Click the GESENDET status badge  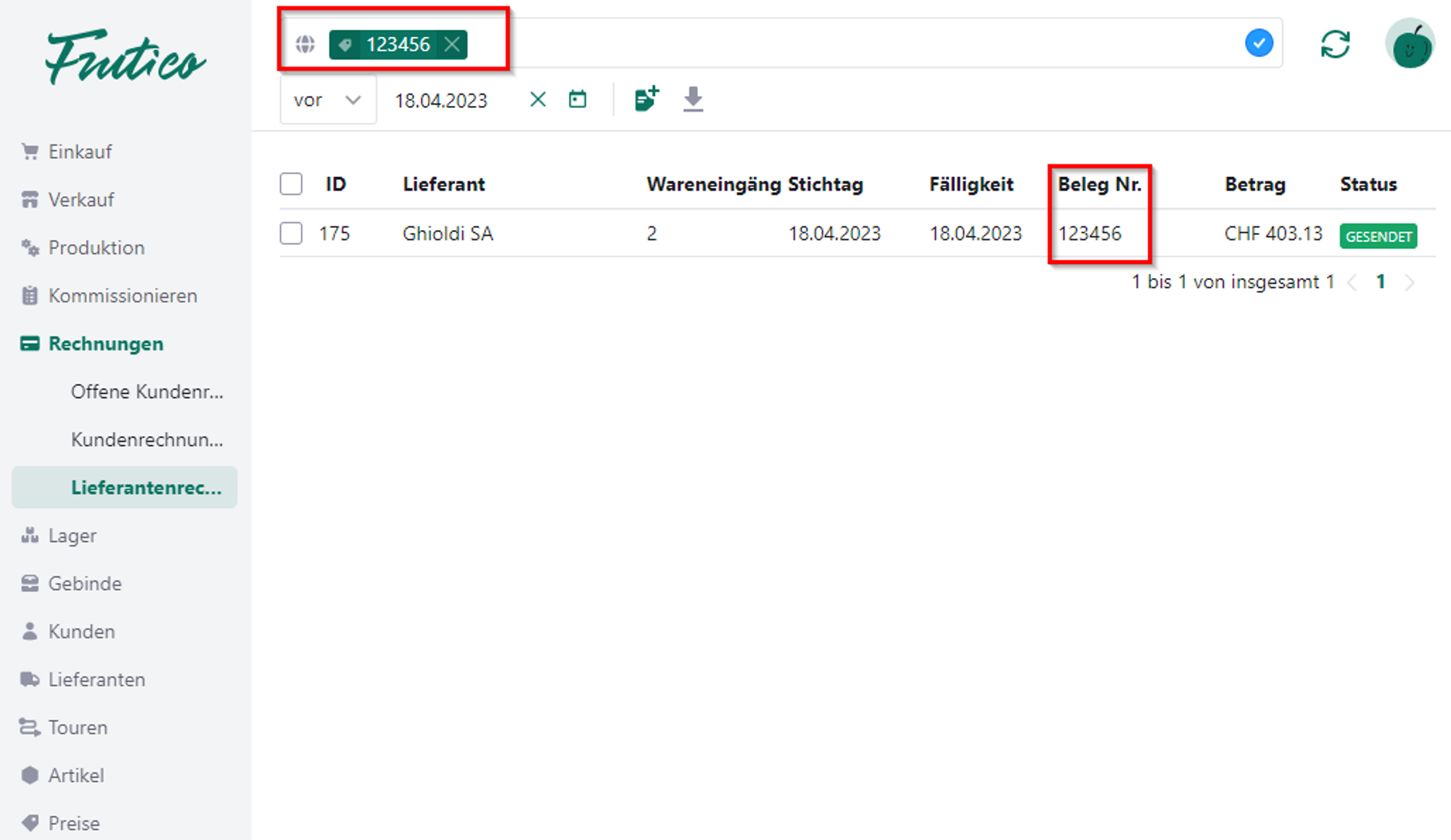1378,236
